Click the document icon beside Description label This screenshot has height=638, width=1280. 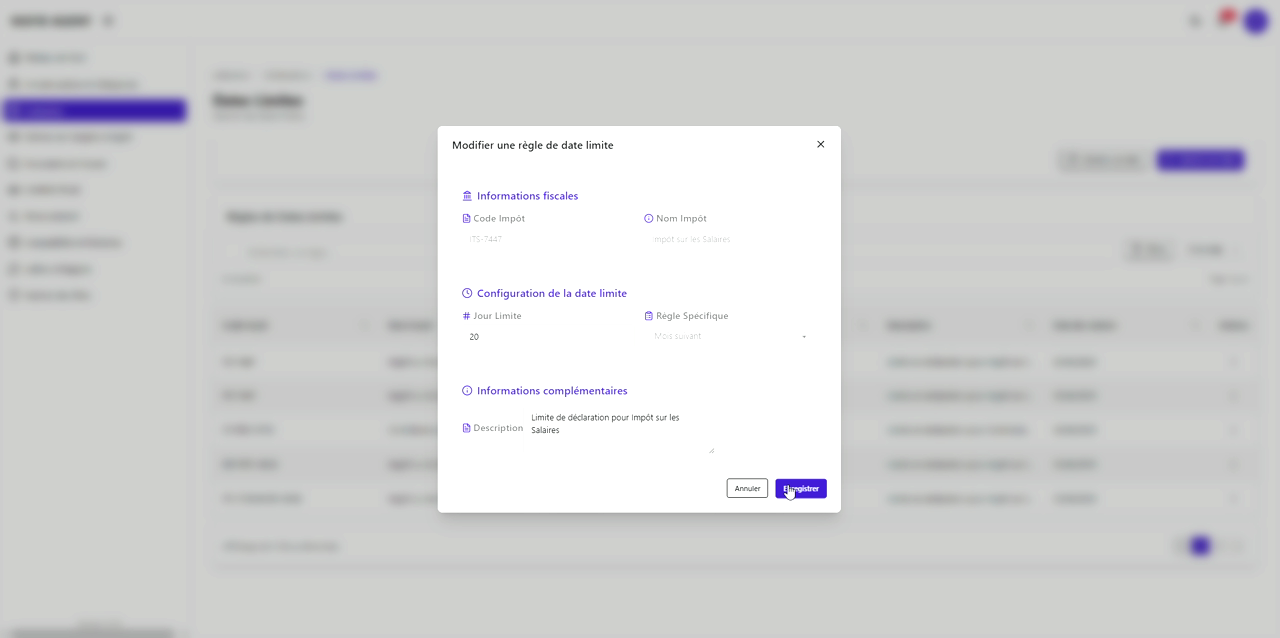coord(466,428)
